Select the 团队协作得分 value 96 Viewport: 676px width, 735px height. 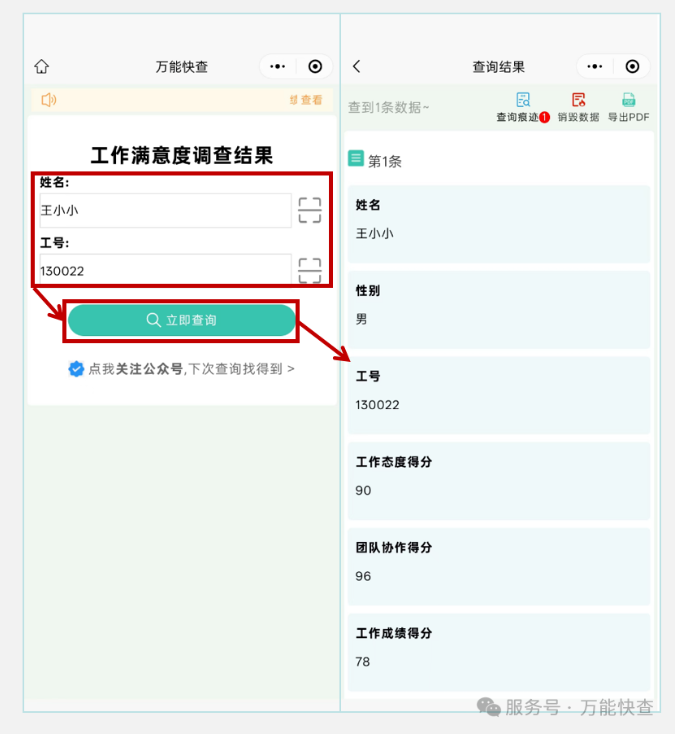[x=363, y=576]
